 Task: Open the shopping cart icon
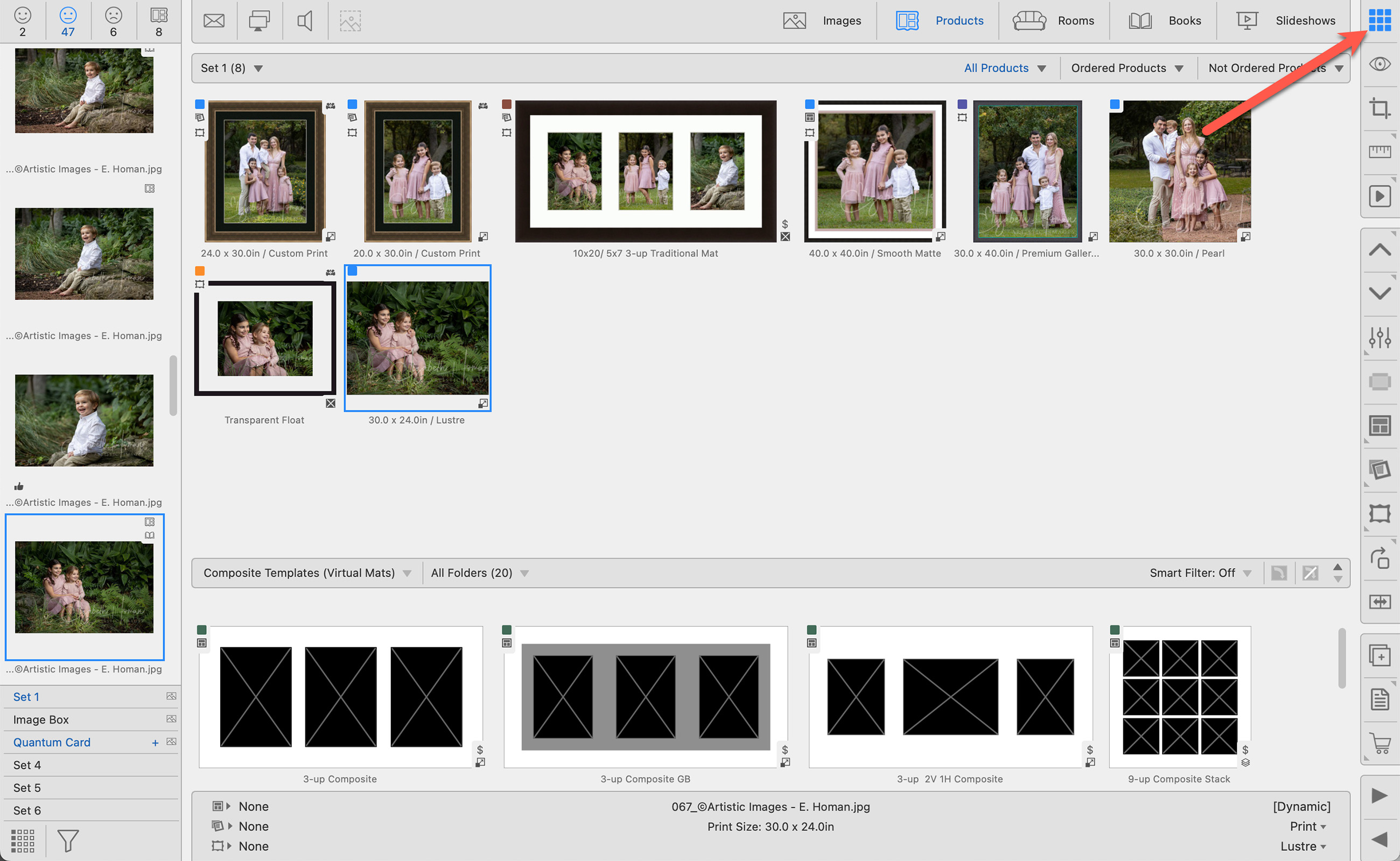1380,743
